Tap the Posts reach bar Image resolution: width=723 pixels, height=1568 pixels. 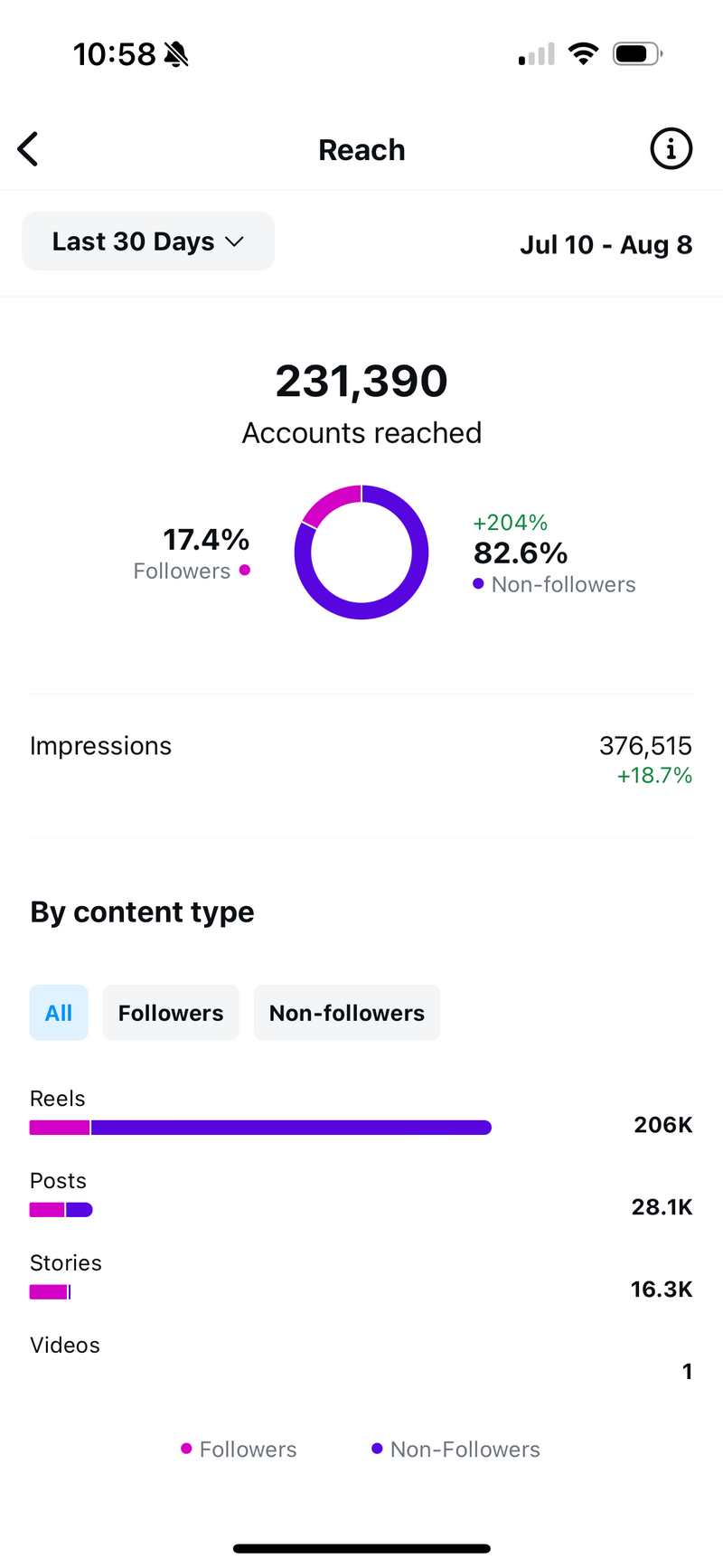click(x=61, y=1210)
